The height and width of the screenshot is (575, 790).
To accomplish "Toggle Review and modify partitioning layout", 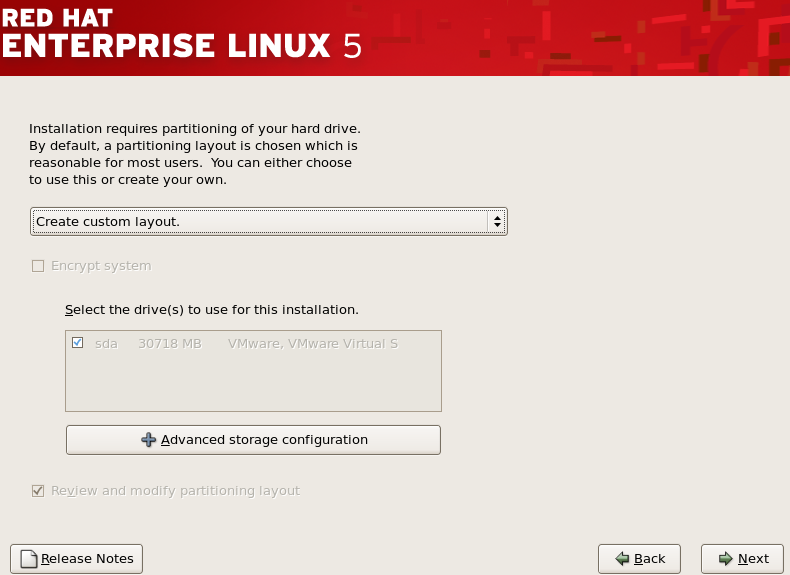I will click(x=38, y=491).
